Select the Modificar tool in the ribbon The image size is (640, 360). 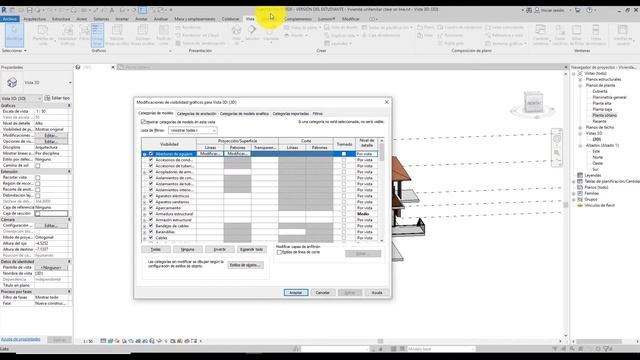[x=14, y=35]
